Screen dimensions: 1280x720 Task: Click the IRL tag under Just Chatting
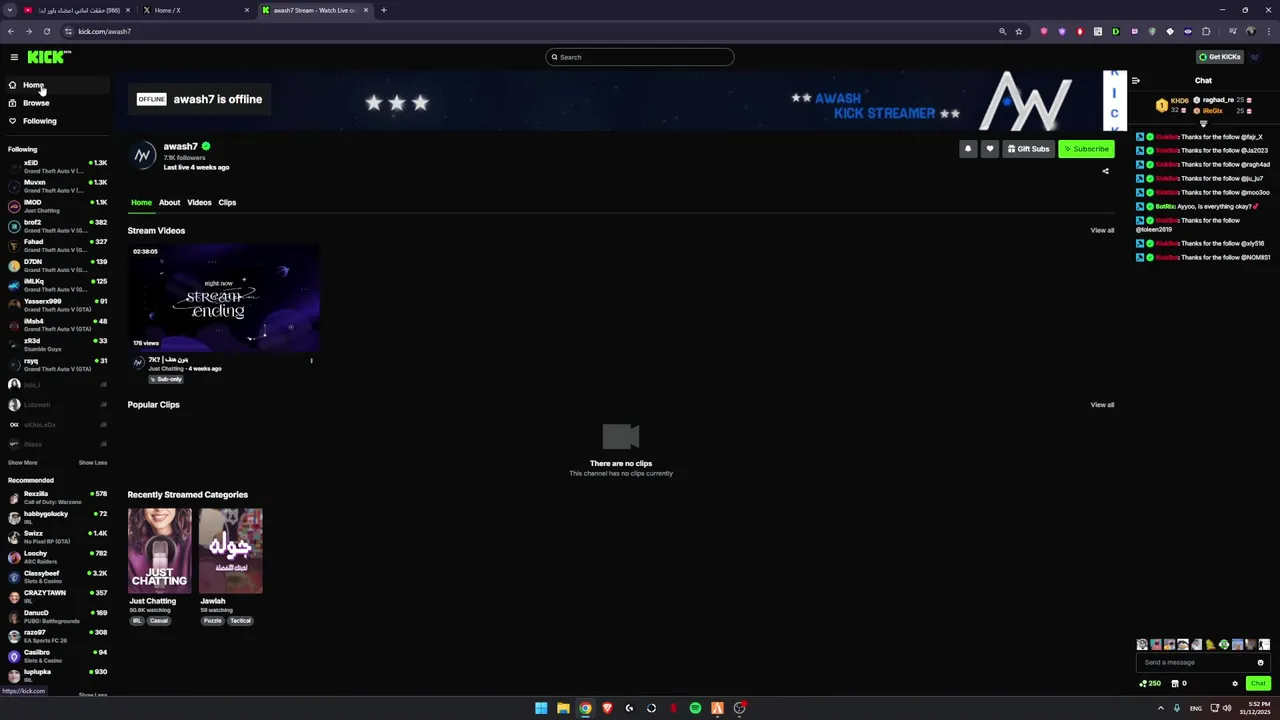point(137,621)
